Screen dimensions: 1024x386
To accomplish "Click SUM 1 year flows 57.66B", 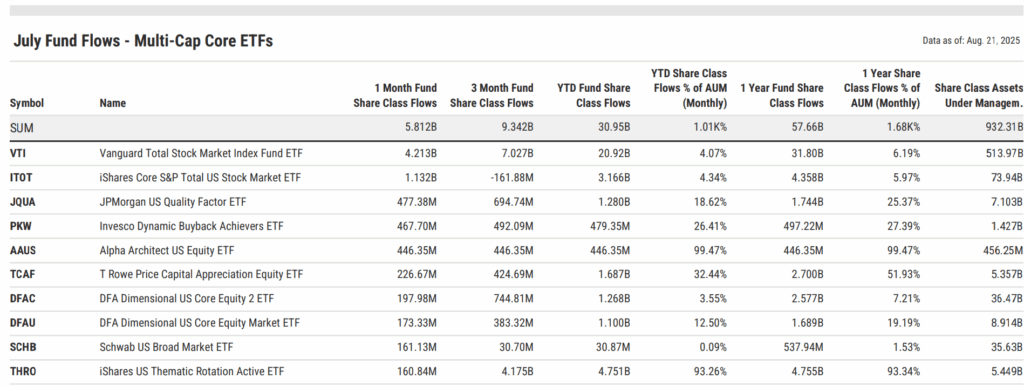I will [807, 128].
